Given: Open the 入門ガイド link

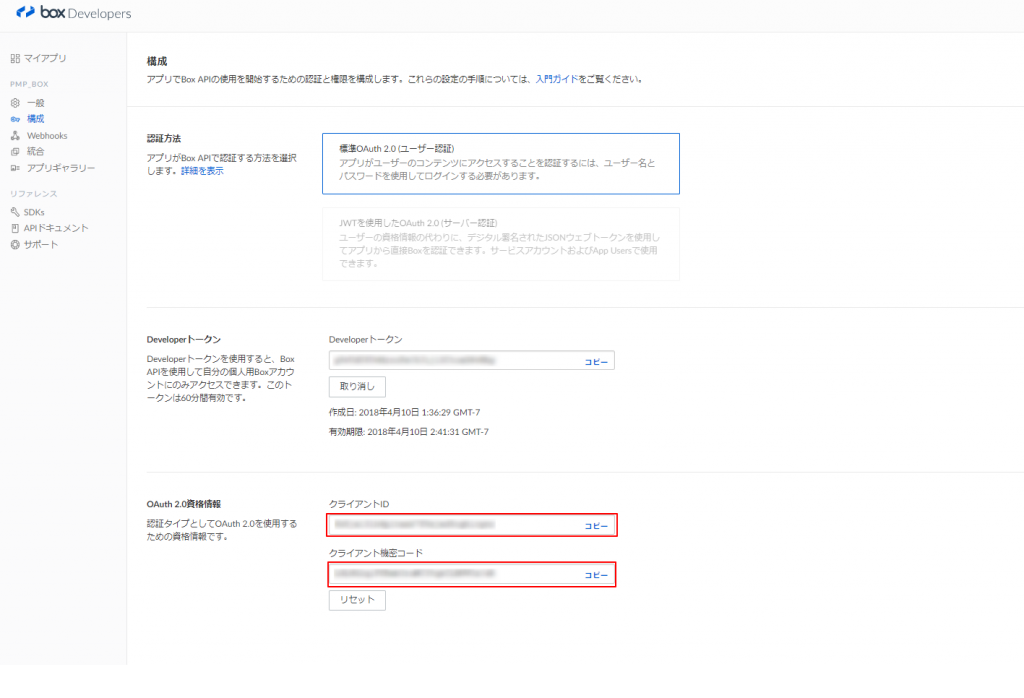Looking at the screenshot, I should pos(557,79).
